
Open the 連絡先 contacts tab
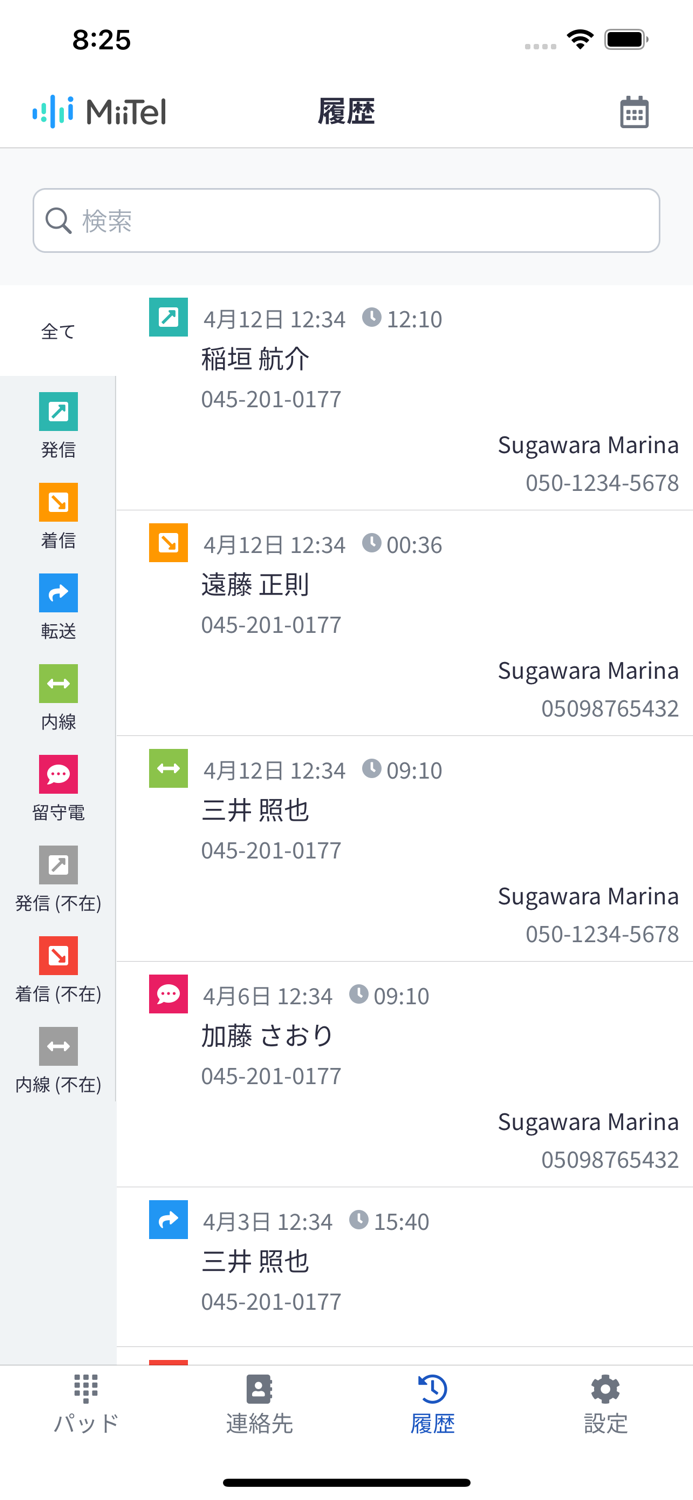[259, 1404]
